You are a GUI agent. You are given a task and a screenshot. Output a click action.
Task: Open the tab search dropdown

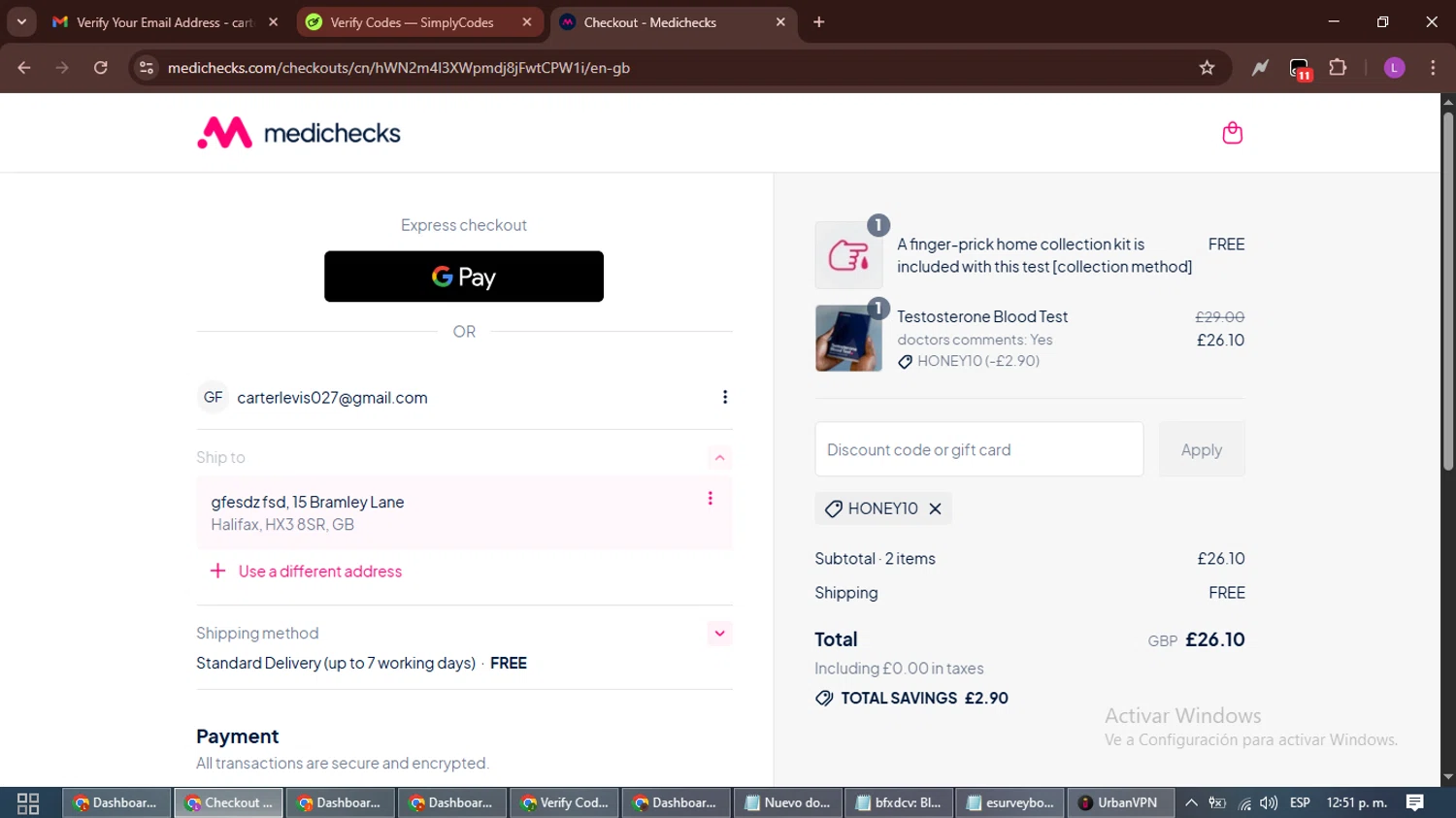click(x=21, y=22)
